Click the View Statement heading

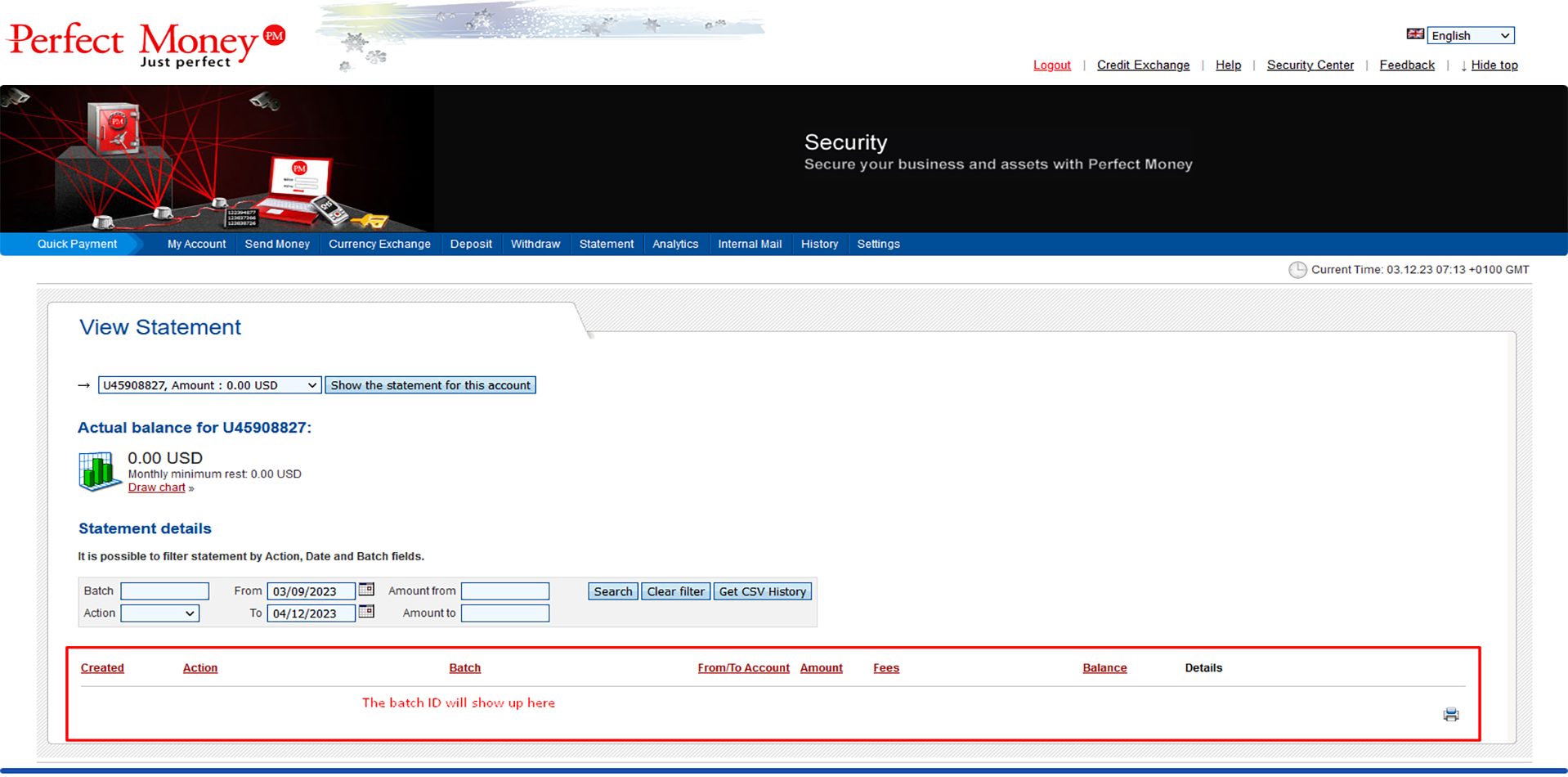point(160,327)
